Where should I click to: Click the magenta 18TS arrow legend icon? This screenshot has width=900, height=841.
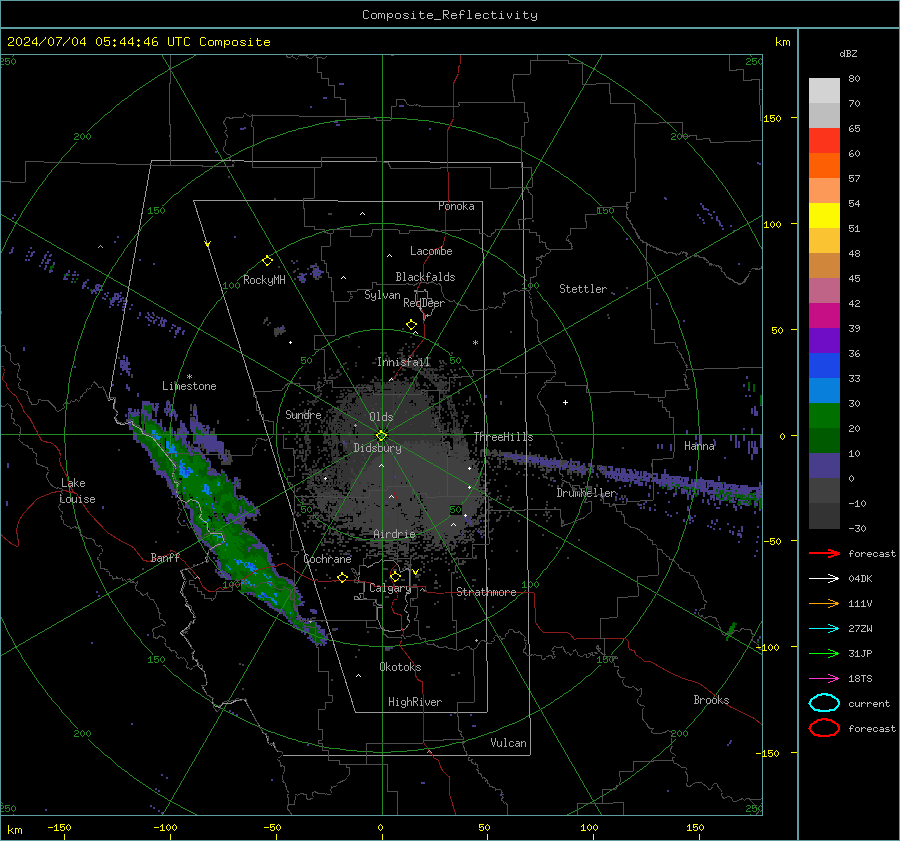pos(824,679)
